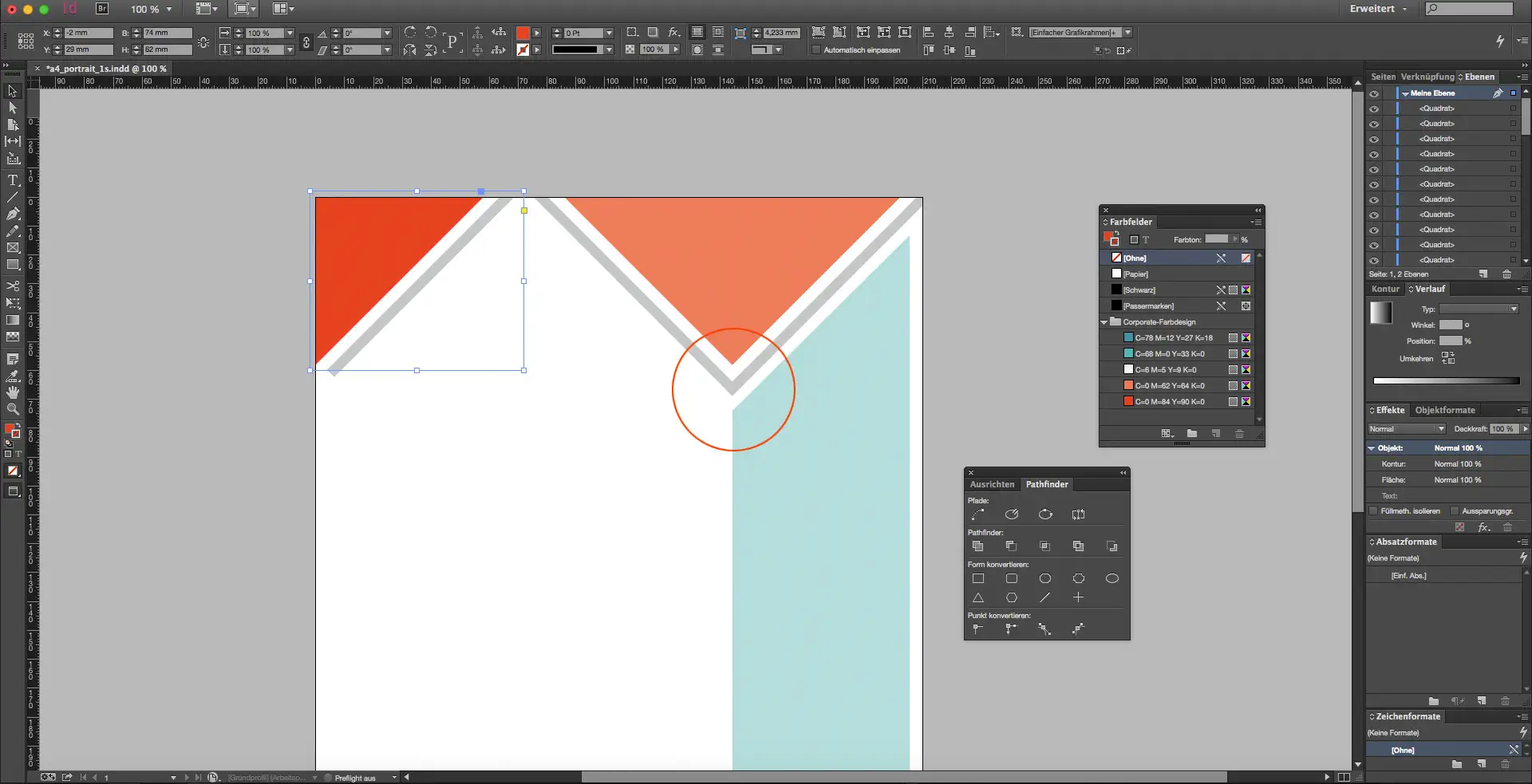This screenshot has width=1532, height=784.
Task: Click the first Pathfinder add-shapes icon
Action: pos(977,546)
